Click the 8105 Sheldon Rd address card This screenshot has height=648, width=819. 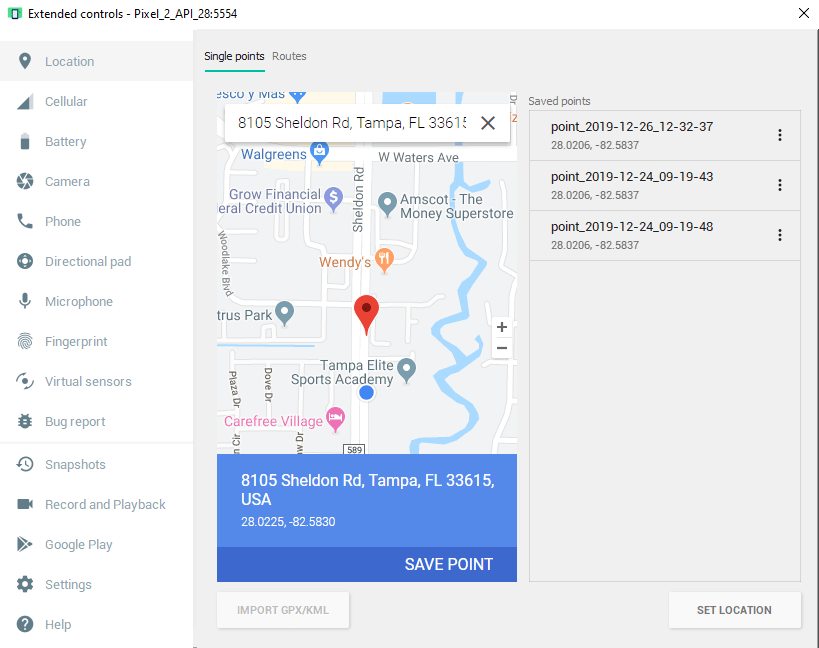(367, 500)
